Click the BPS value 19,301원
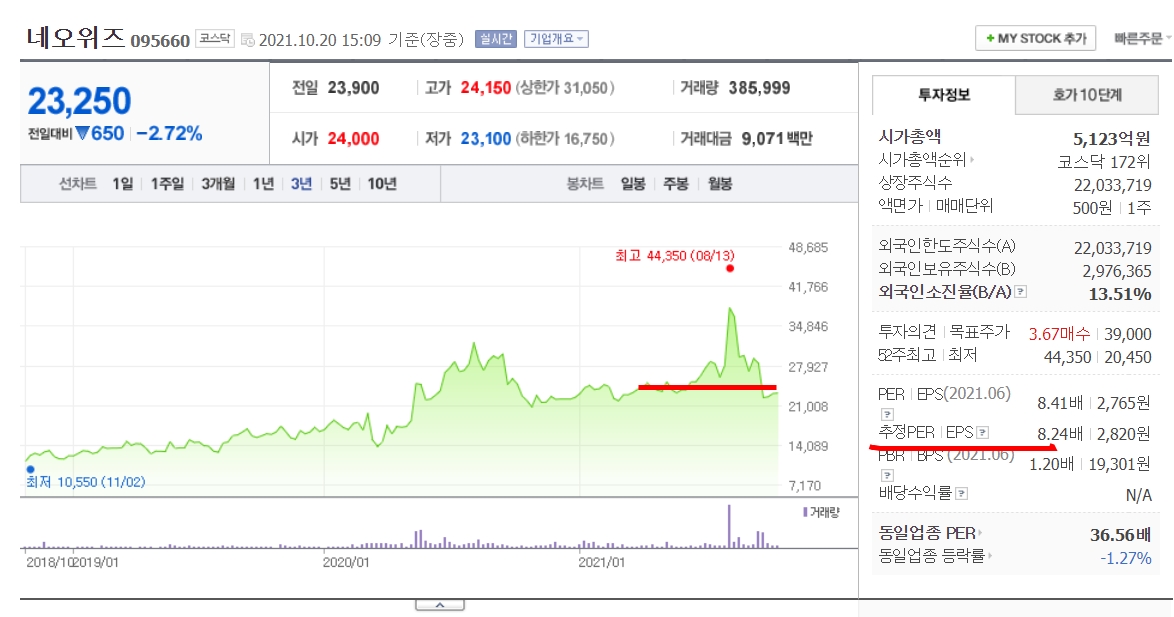The image size is (1174, 617). (1119, 464)
